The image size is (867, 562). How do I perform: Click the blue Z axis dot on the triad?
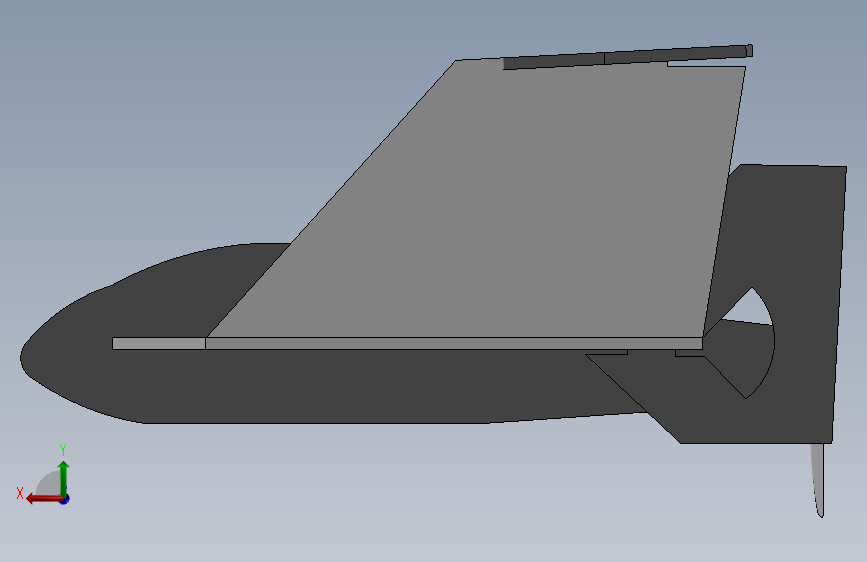coord(65,499)
